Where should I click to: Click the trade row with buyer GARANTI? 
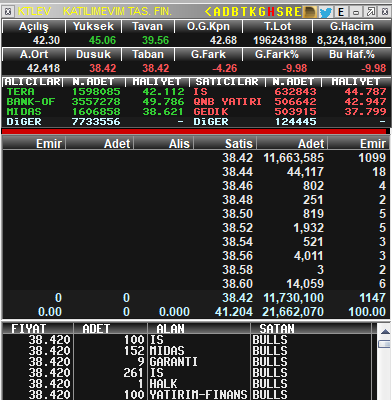pyautogui.click(x=187, y=362)
